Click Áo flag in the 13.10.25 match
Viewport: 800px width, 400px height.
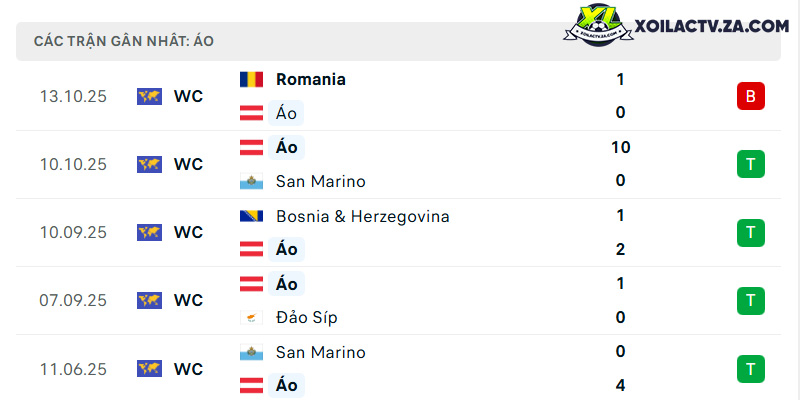click(252, 113)
